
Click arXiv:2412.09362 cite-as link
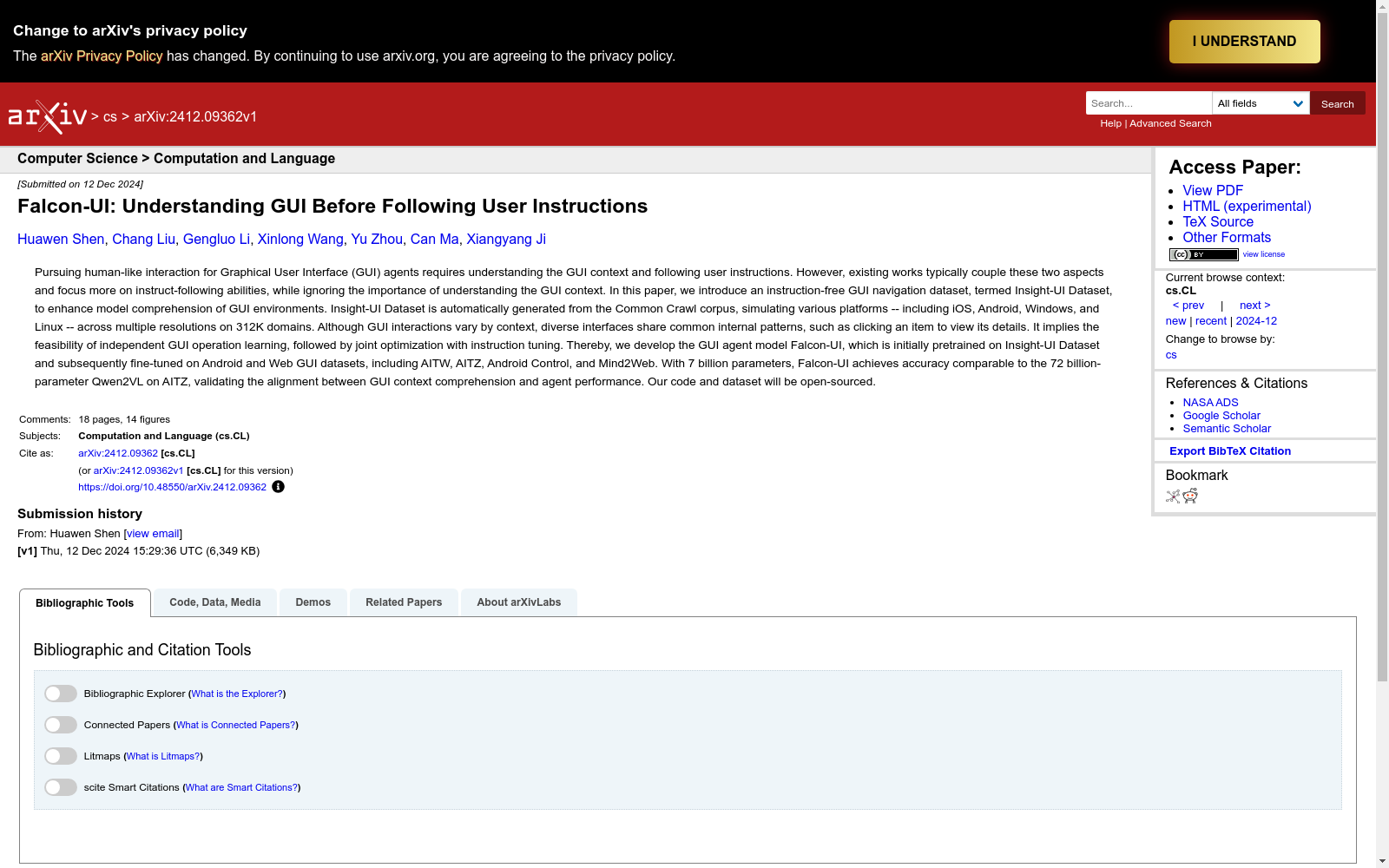pos(118,453)
